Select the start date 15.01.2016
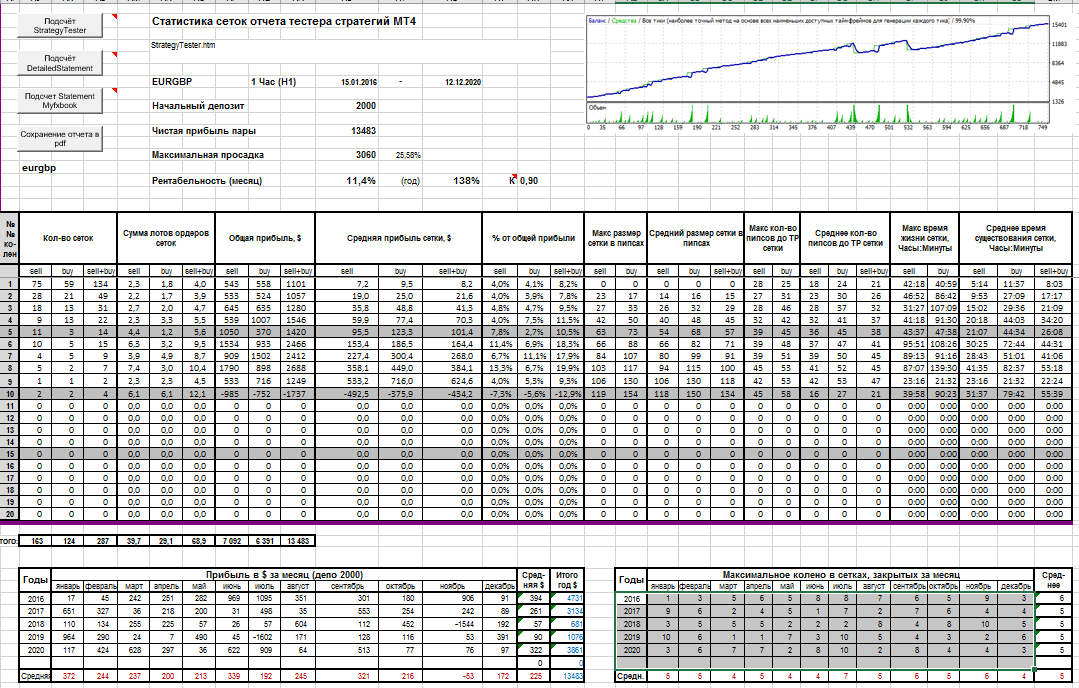The image size is (1079, 688). 359,82
